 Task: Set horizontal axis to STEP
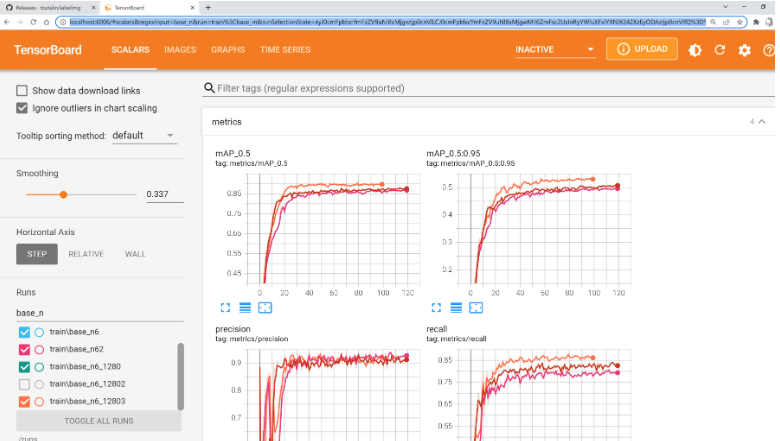37,254
